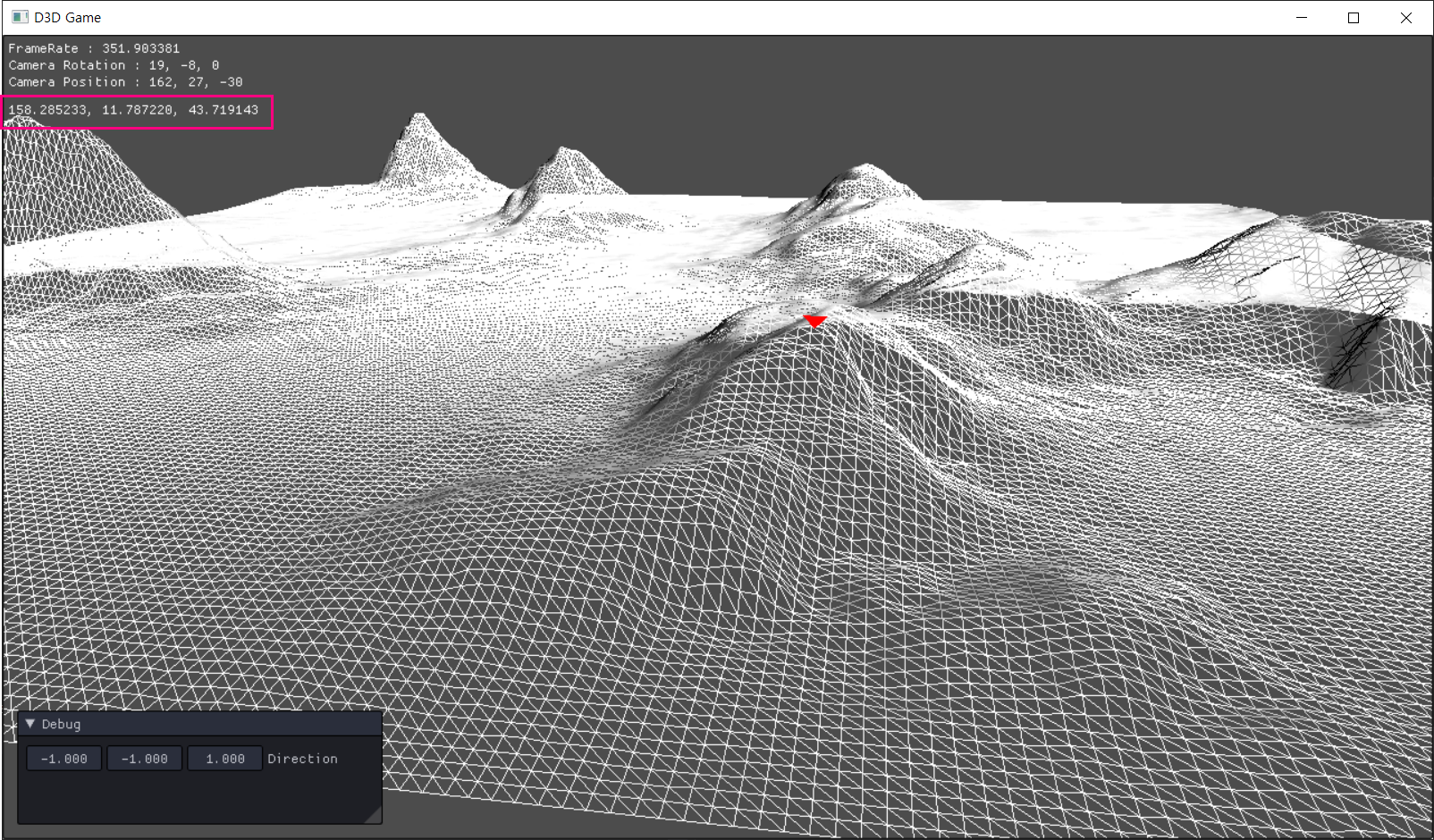Click the red triangle marker on terrain
Viewport: 1434px width, 840px height.
pyautogui.click(x=814, y=321)
